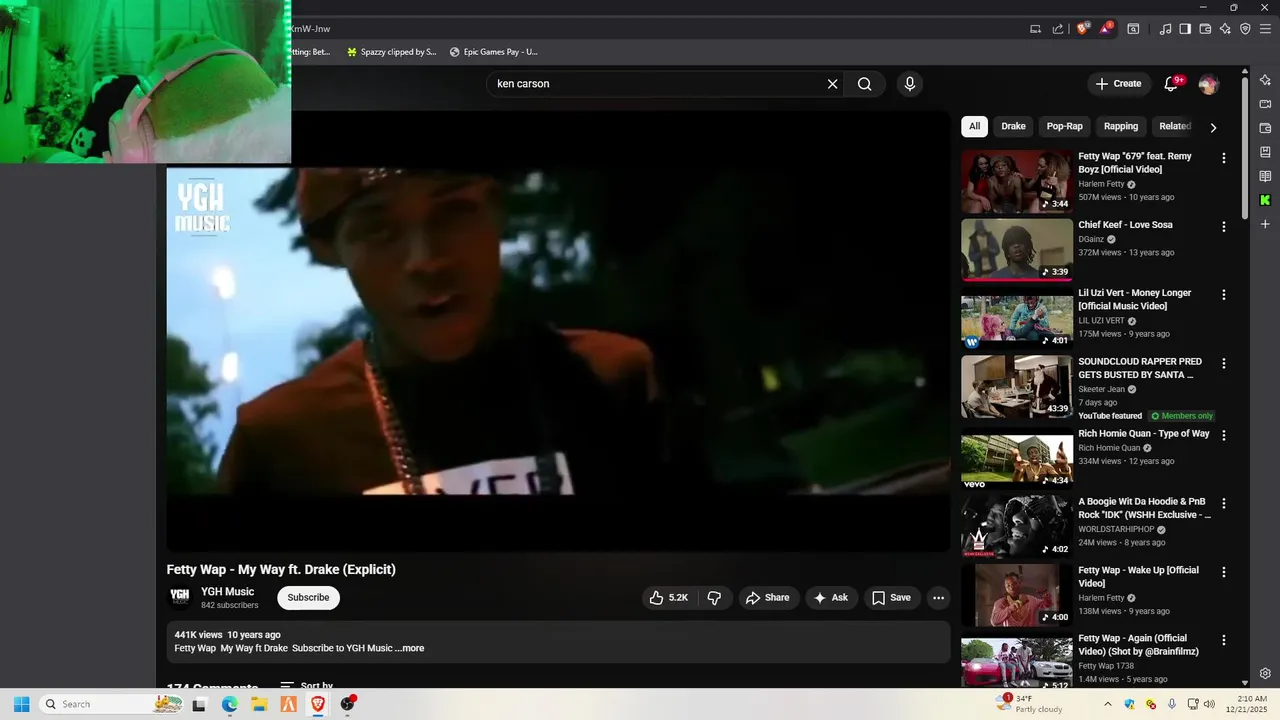Image resolution: width=1280 pixels, height=720 pixels.
Task: Open volume control in system tray
Action: click(1209, 704)
